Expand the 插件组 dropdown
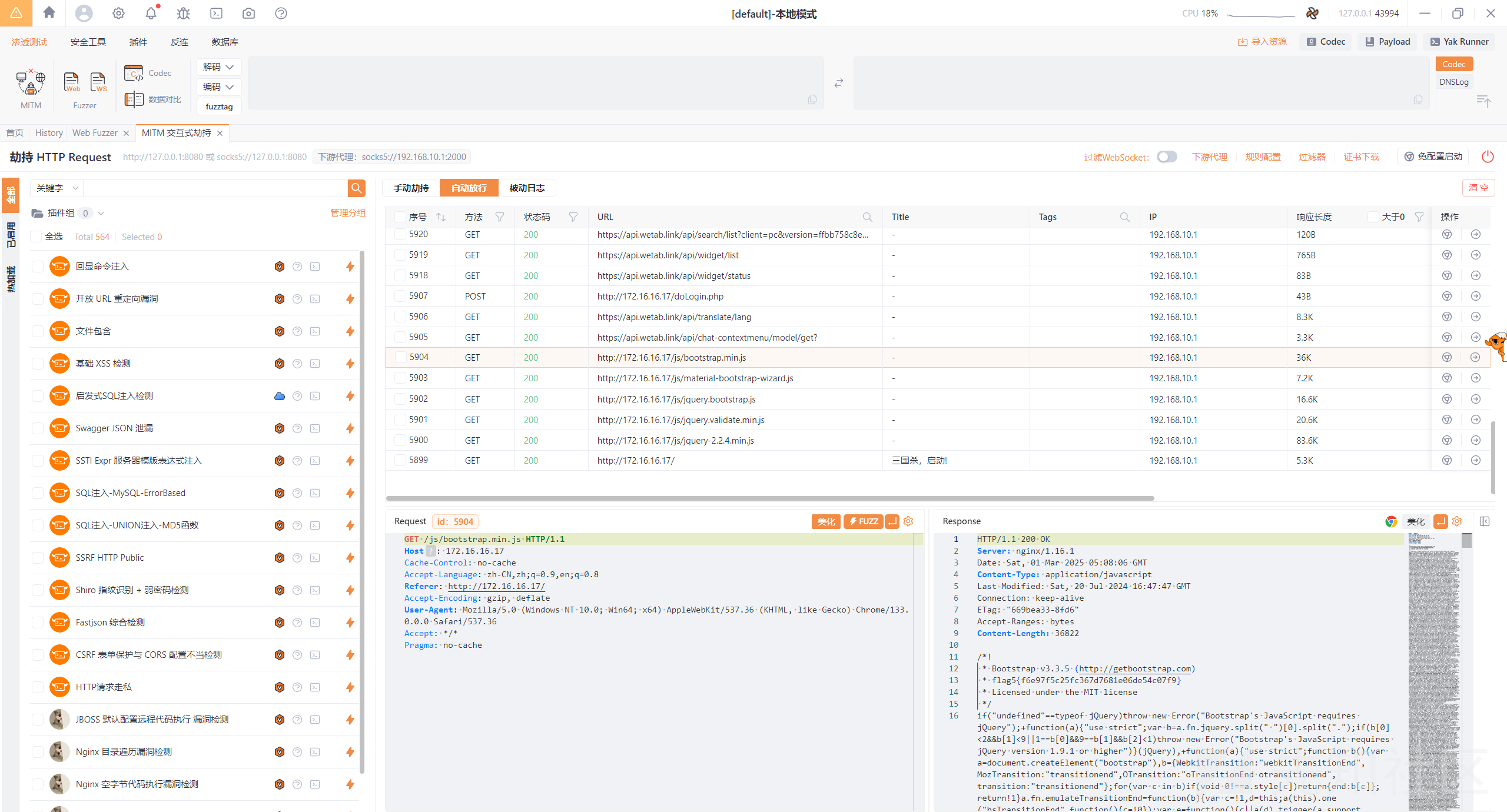 click(x=101, y=213)
